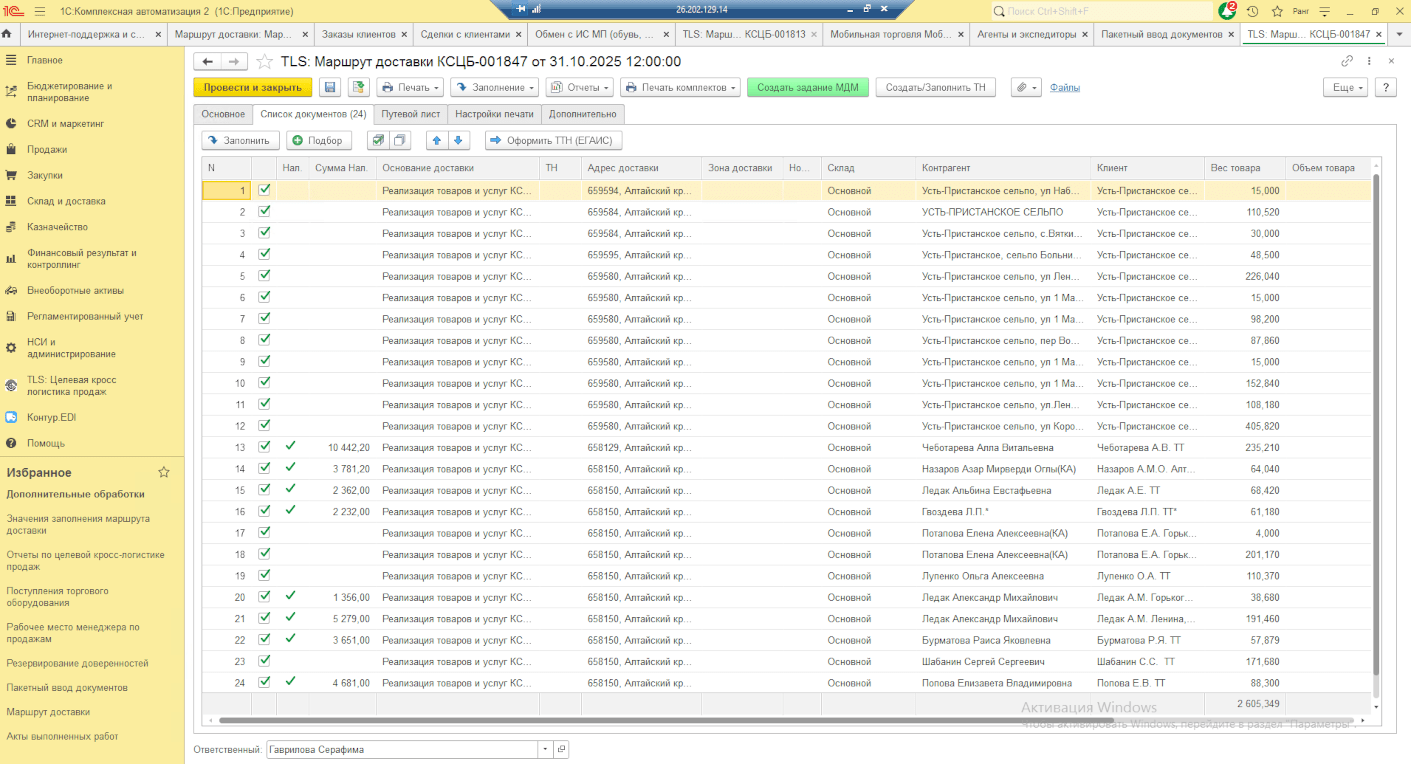
Task: Click the Ответственный input field
Action: tap(401, 749)
